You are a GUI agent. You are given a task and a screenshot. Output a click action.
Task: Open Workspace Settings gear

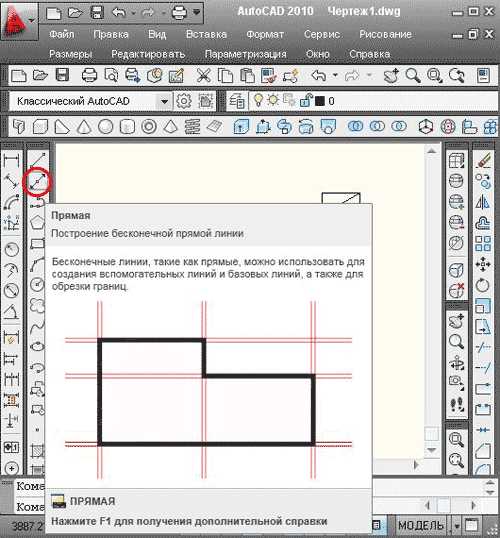pos(184,101)
